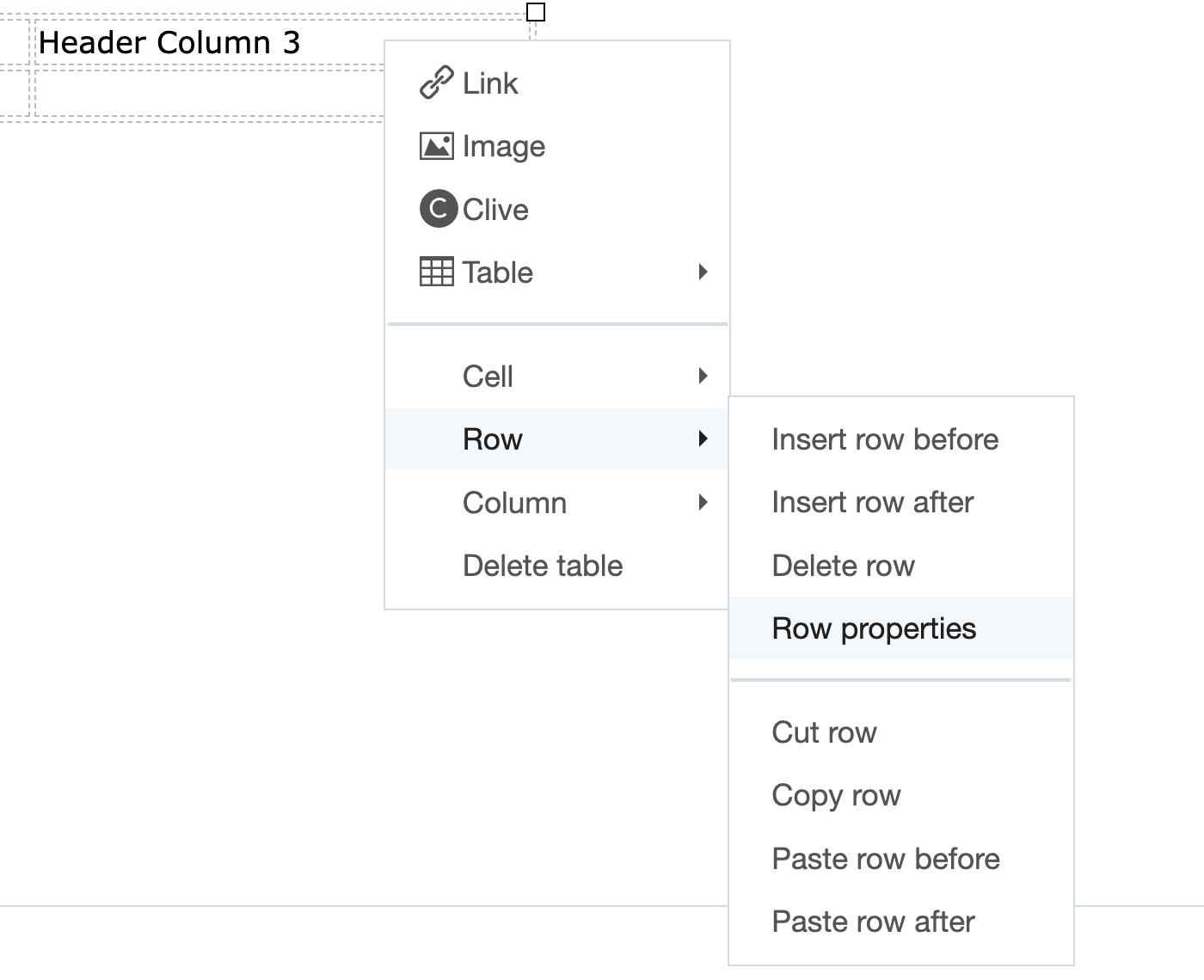Click Insert row after
Image resolution: width=1204 pixels, height=980 pixels.
click(872, 502)
